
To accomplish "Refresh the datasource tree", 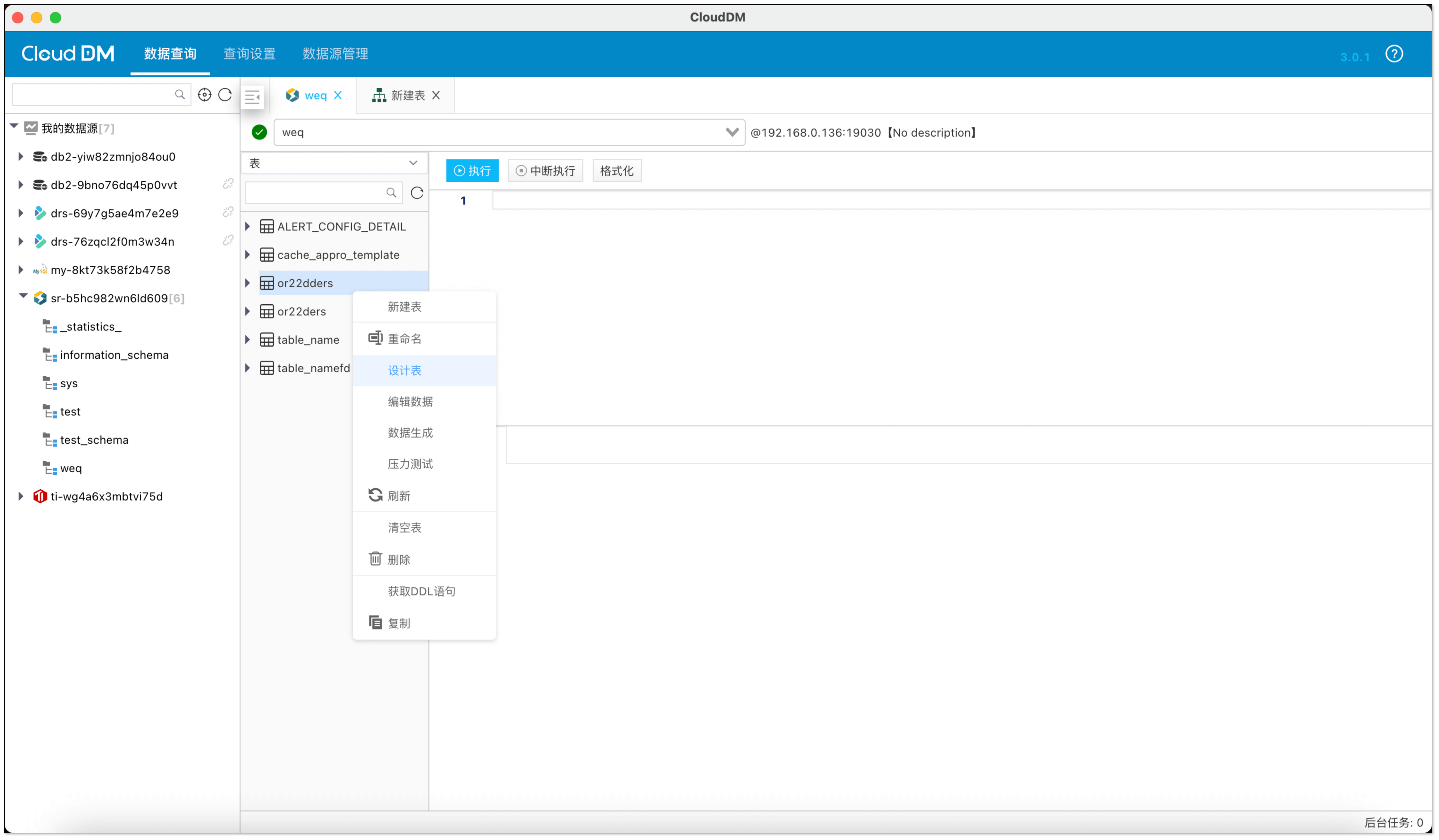I will point(225,95).
